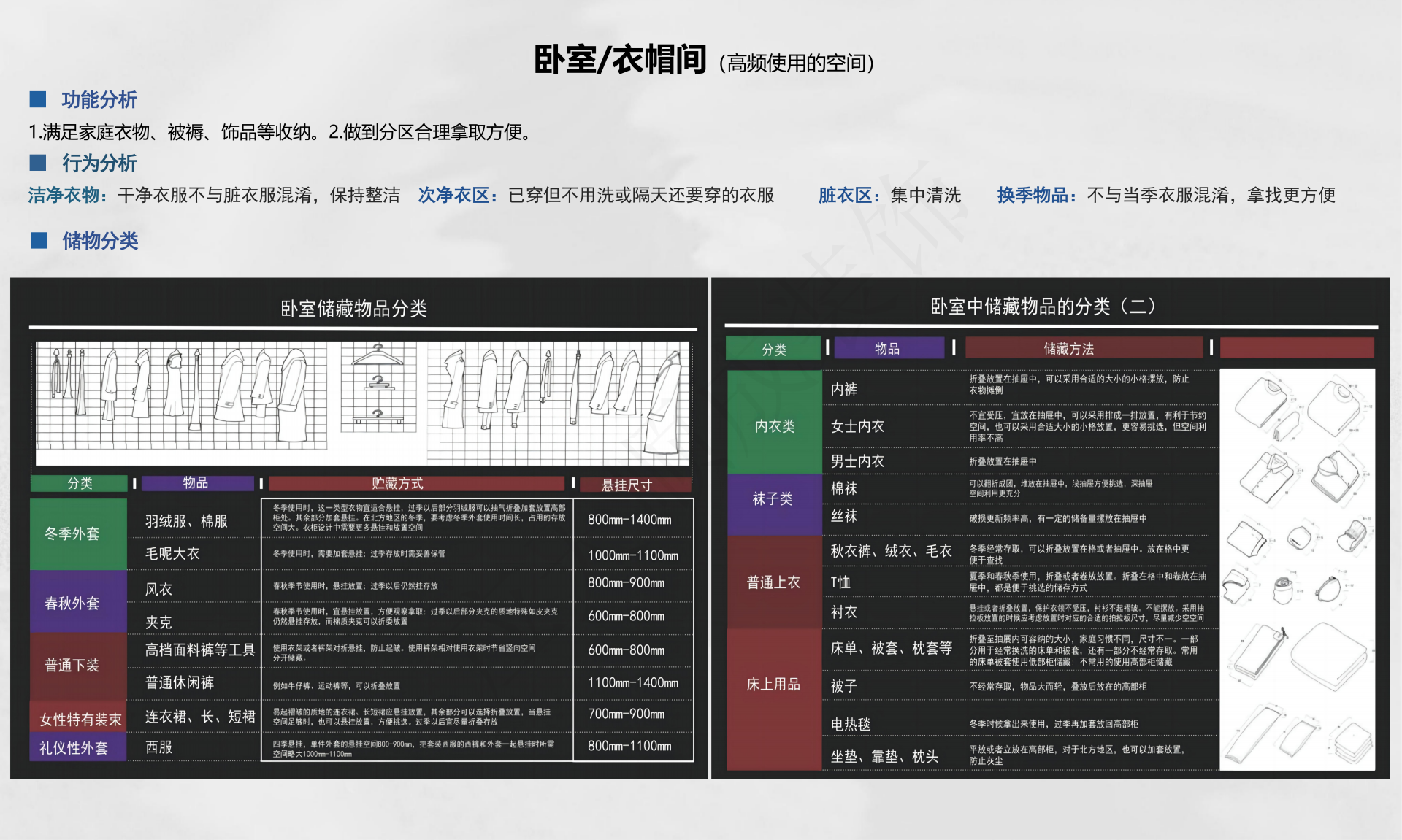Click the stacked folded duvet illustration

(1330, 655)
